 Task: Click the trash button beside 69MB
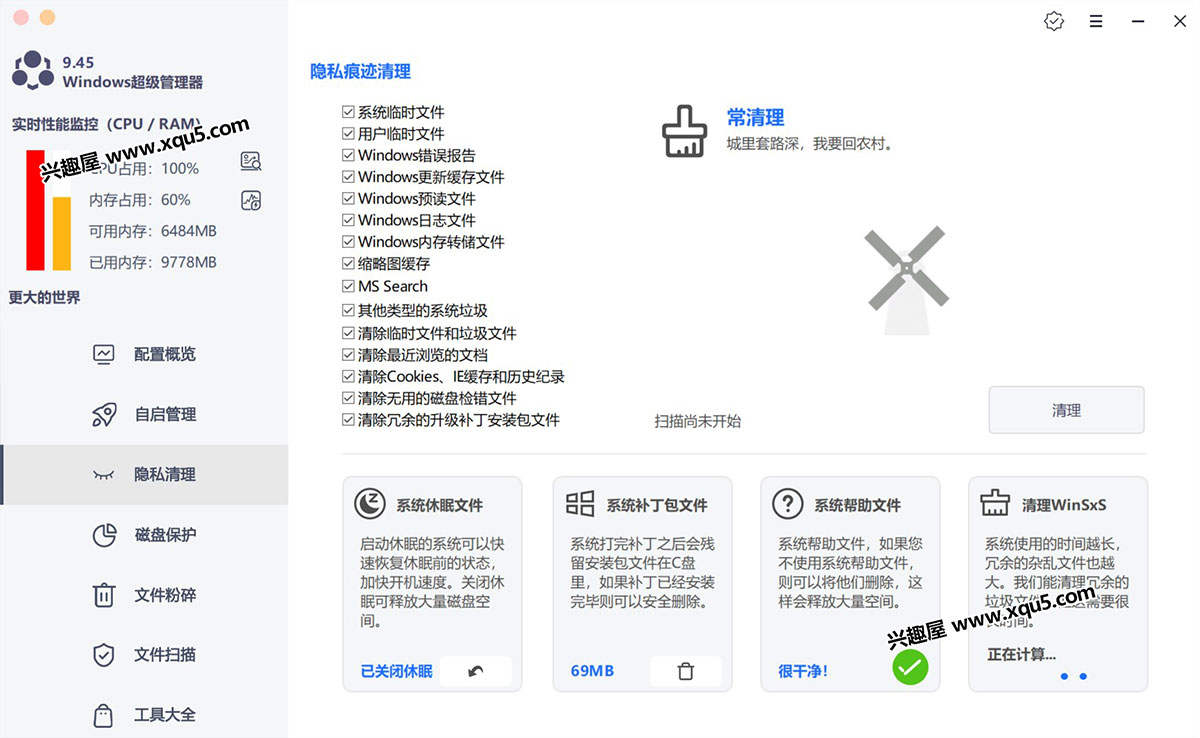point(685,671)
